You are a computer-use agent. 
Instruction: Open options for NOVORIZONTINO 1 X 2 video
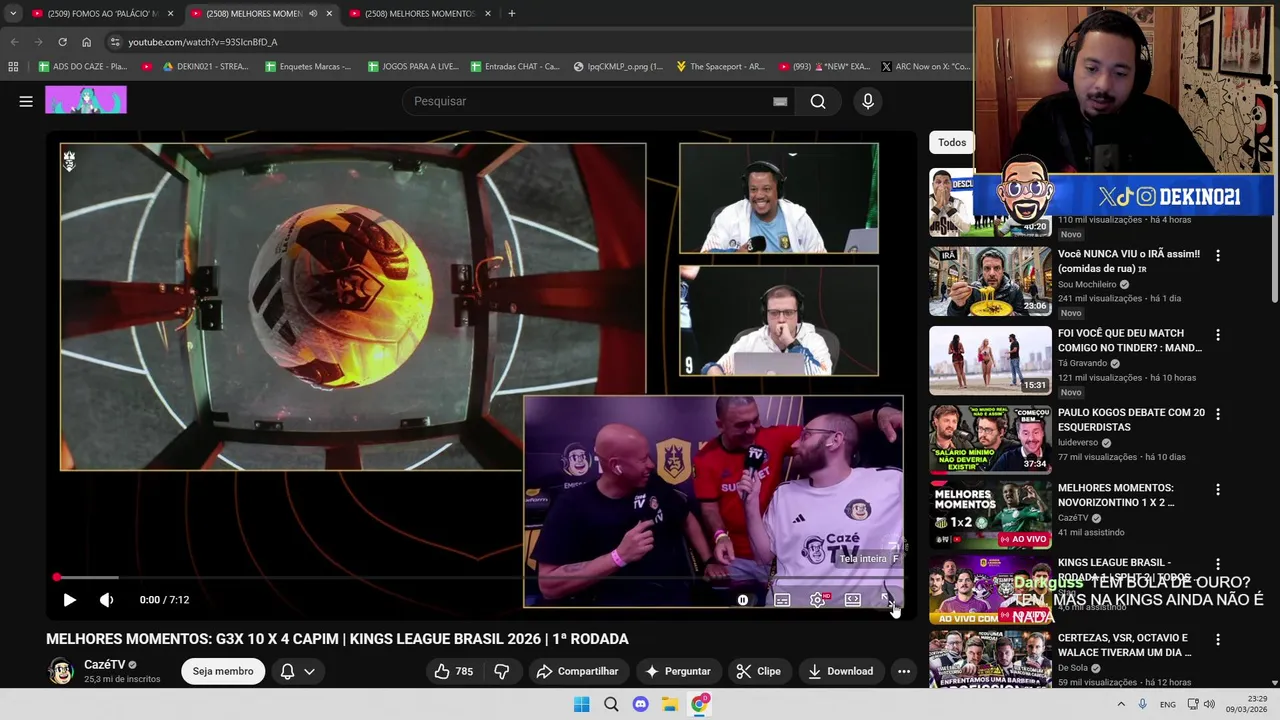[x=1218, y=489]
